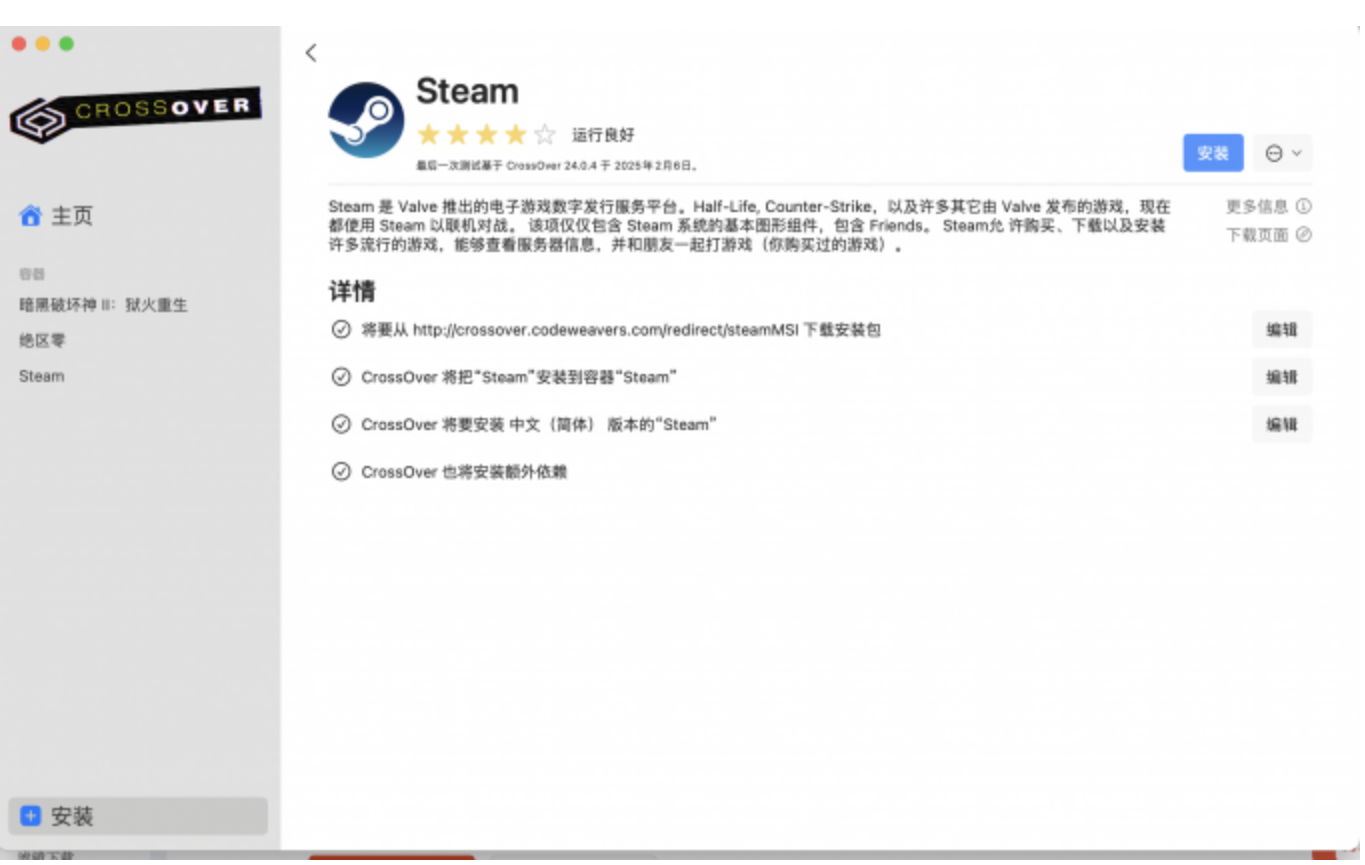Click 编辑 for the steamMSI download row
Screen dimensions: 1365x865
point(1282,329)
